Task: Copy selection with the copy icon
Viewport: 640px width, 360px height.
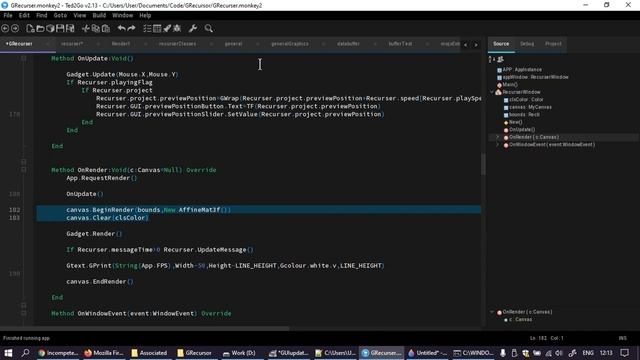Action: point(96,28)
